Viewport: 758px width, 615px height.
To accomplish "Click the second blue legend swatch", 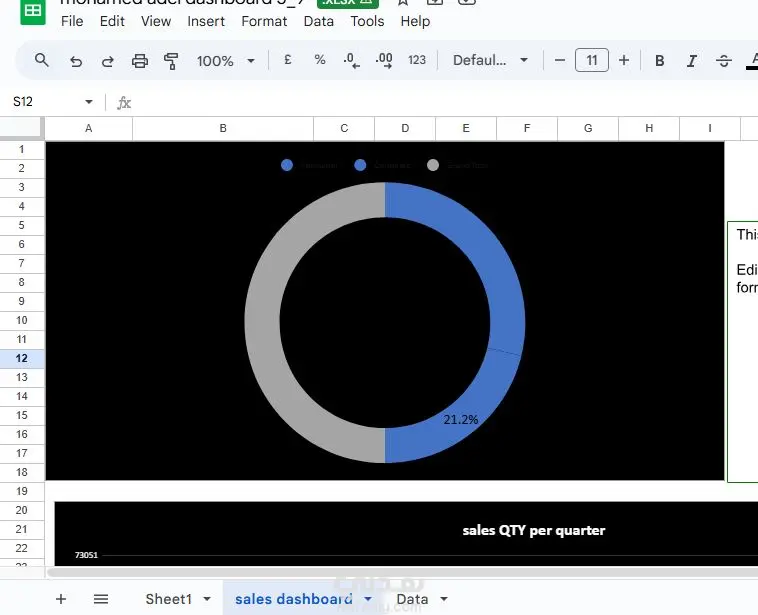I will click(x=360, y=165).
